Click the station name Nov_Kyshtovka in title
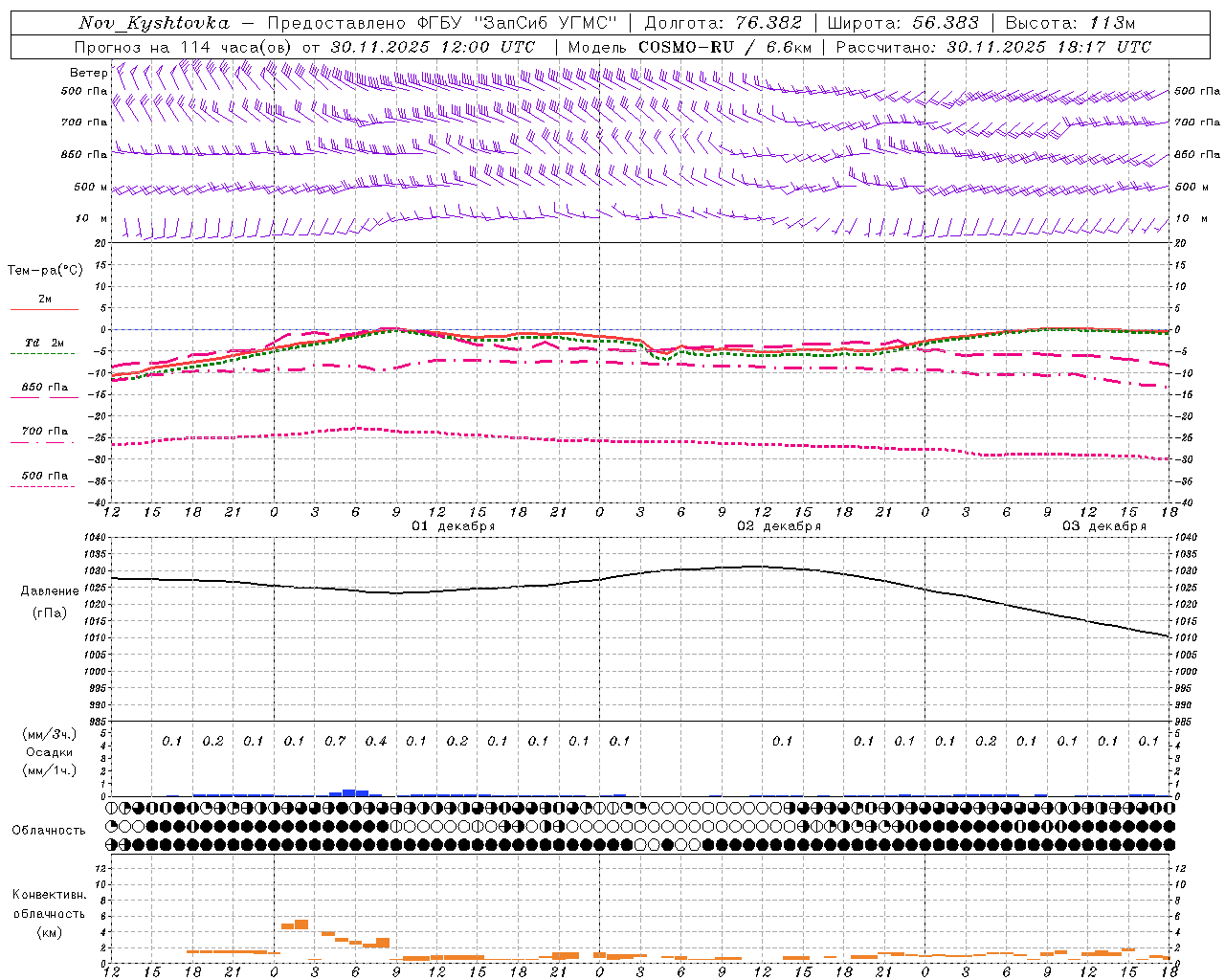The height and width of the screenshot is (980, 1225). click(x=154, y=23)
